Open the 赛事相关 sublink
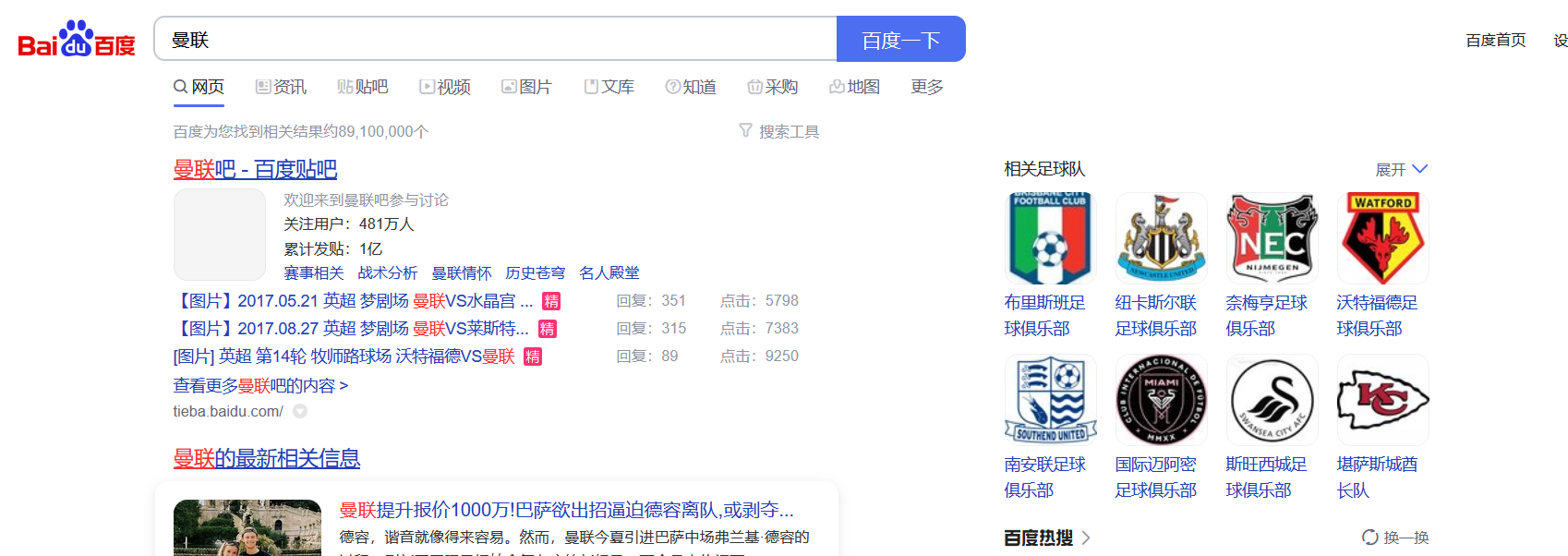This screenshot has width=1568, height=556. (314, 273)
